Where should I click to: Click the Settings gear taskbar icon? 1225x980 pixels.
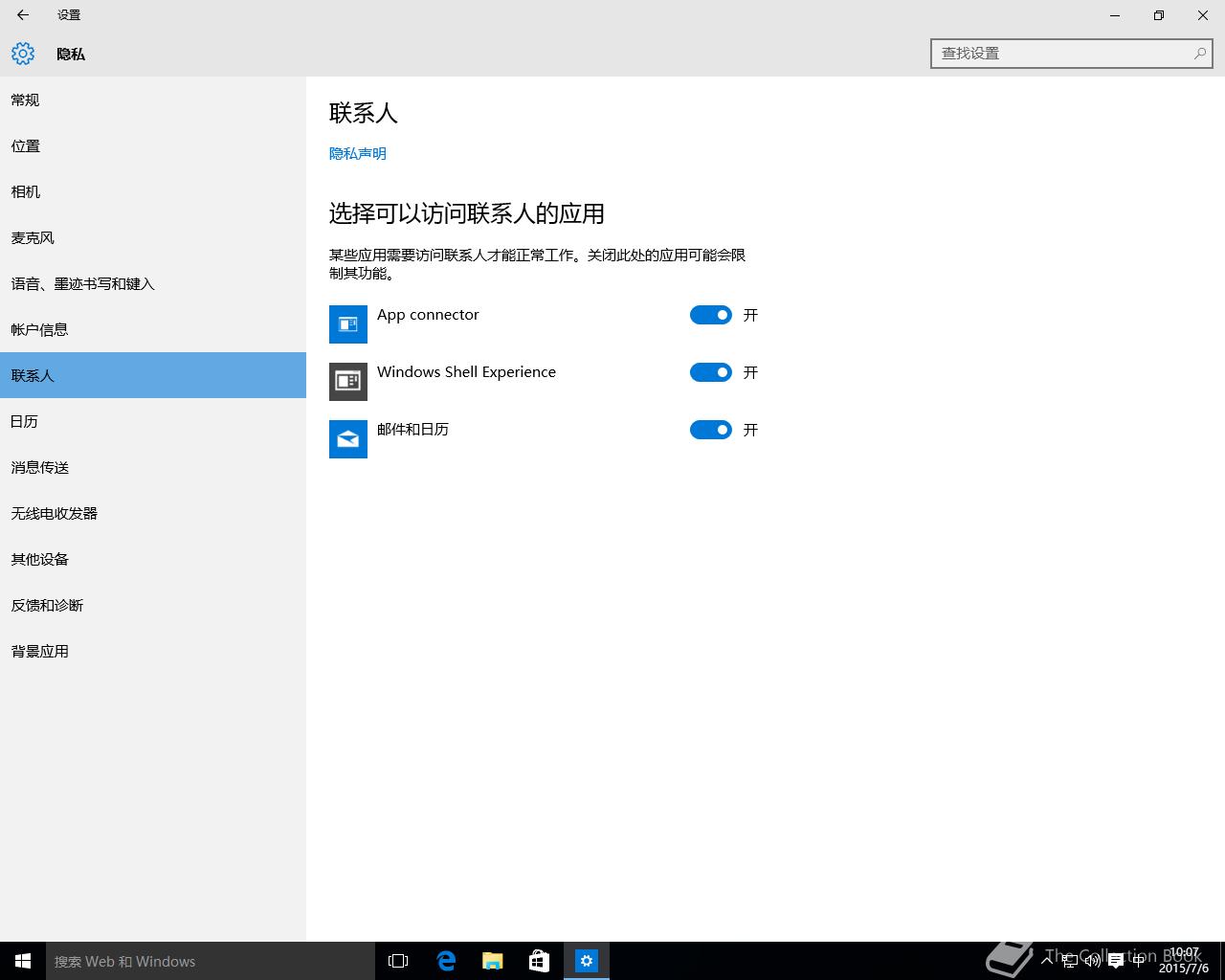[x=587, y=961]
